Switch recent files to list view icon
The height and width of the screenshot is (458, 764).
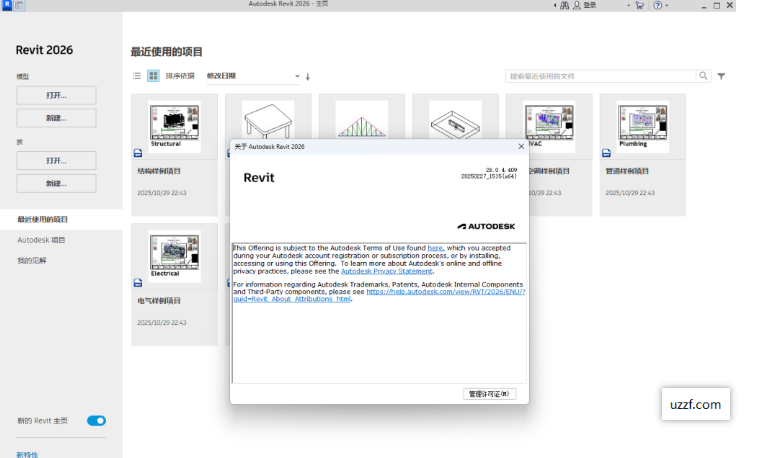click(x=137, y=76)
